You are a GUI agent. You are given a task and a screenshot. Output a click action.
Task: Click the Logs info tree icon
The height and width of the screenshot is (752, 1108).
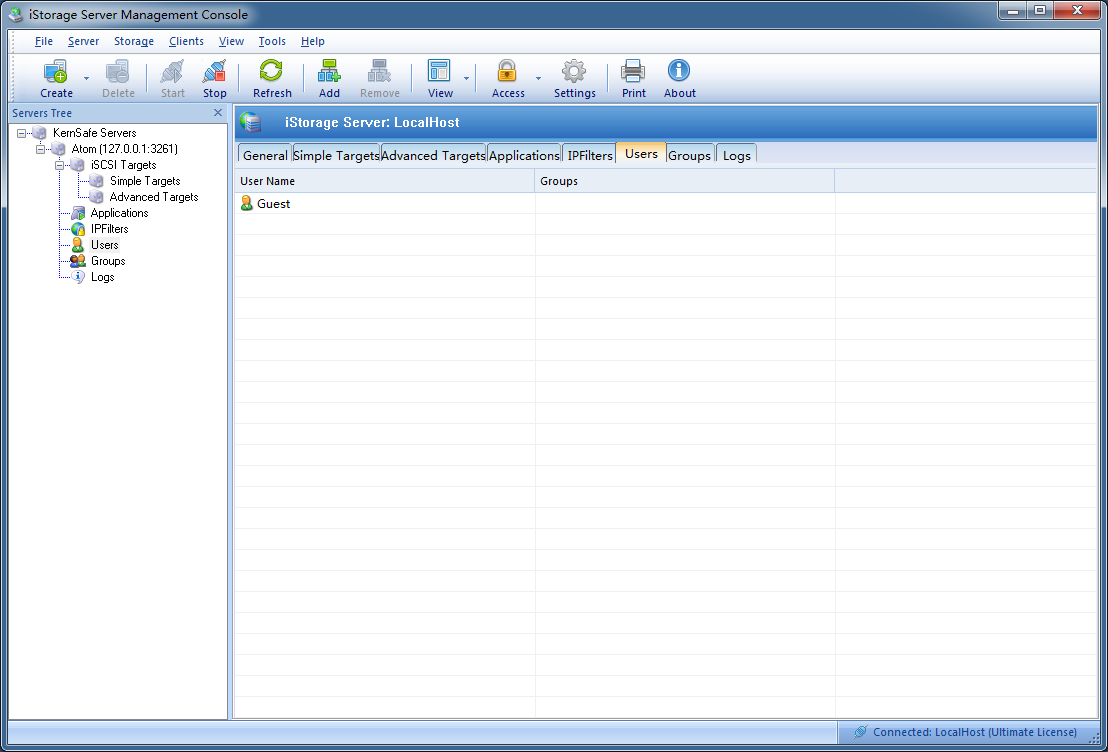(78, 277)
